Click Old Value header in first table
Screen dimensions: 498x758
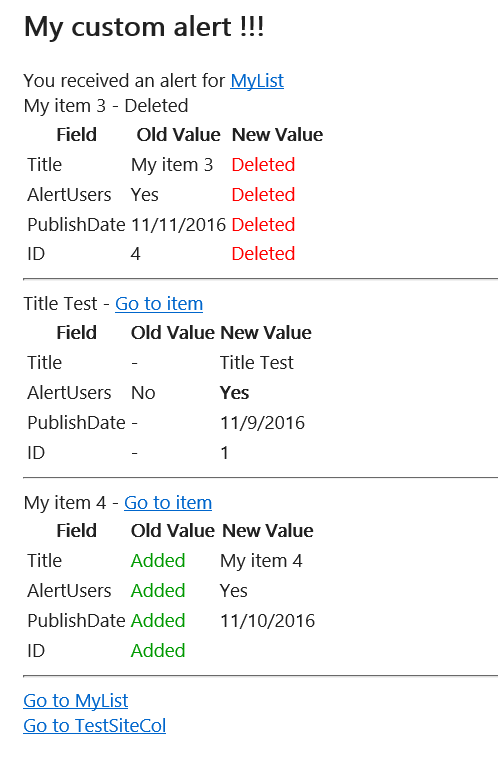pos(178,135)
